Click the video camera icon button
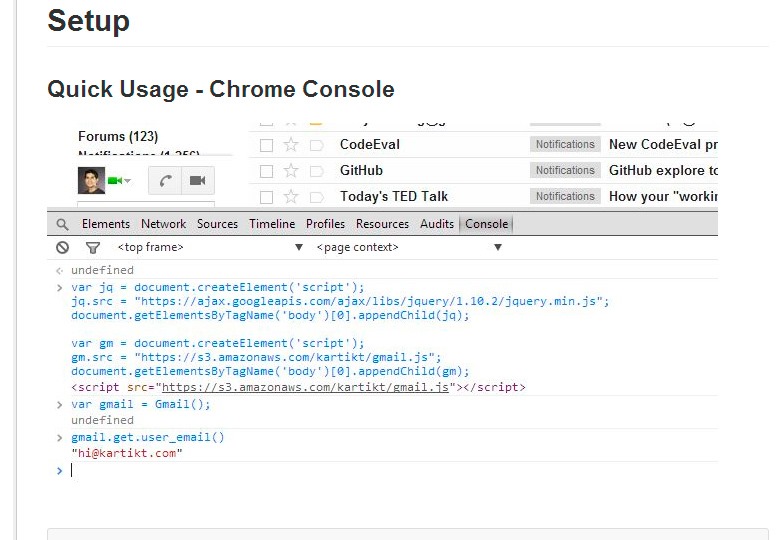The width and height of the screenshot is (782, 540). [197, 181]
